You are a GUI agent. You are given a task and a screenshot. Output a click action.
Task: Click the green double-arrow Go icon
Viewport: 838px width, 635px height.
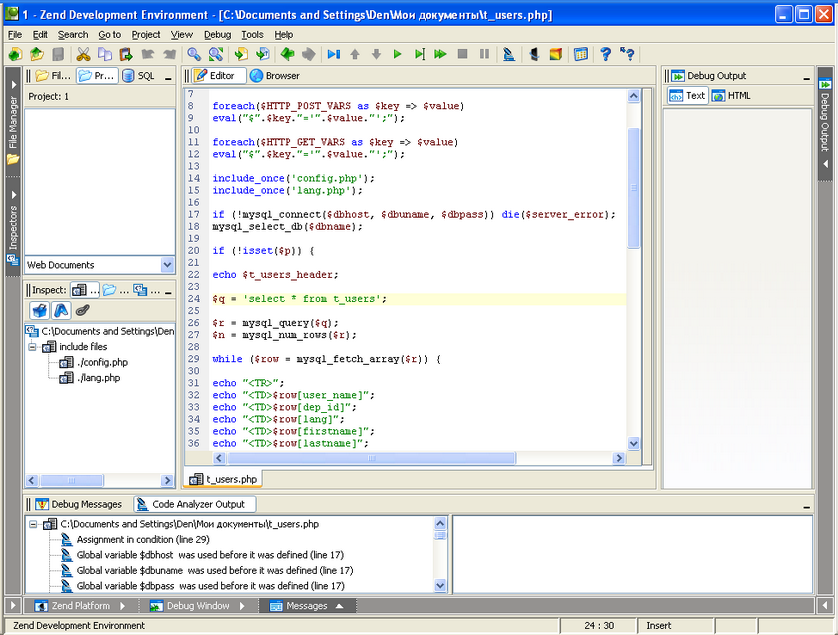tap(440, 54)
